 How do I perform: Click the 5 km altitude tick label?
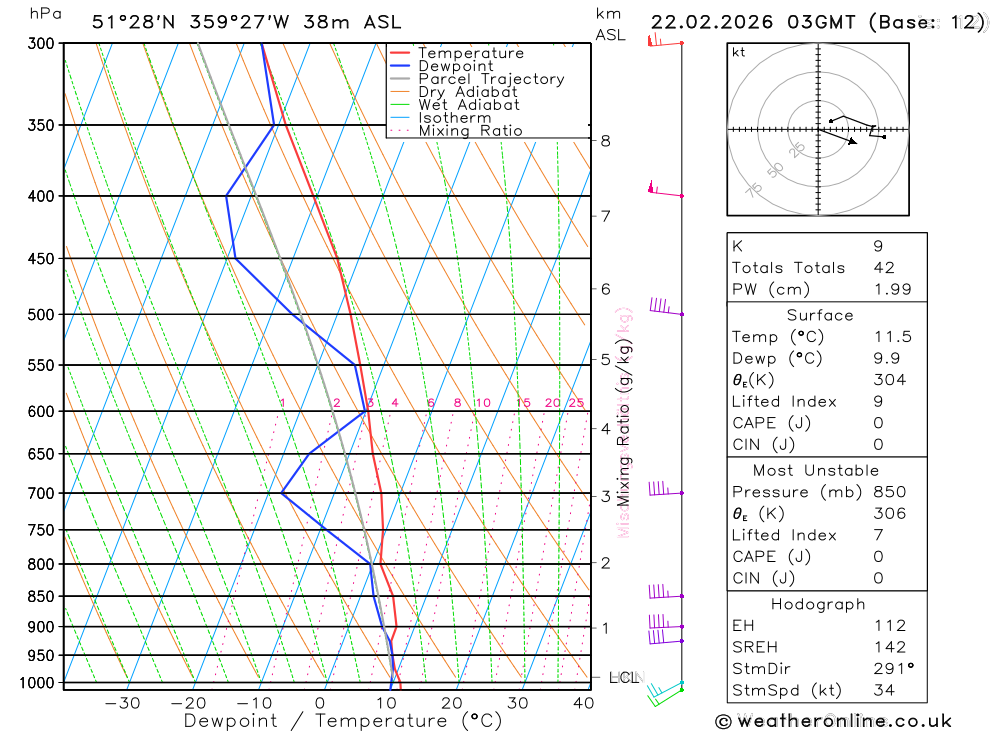(x=605, y=360)
